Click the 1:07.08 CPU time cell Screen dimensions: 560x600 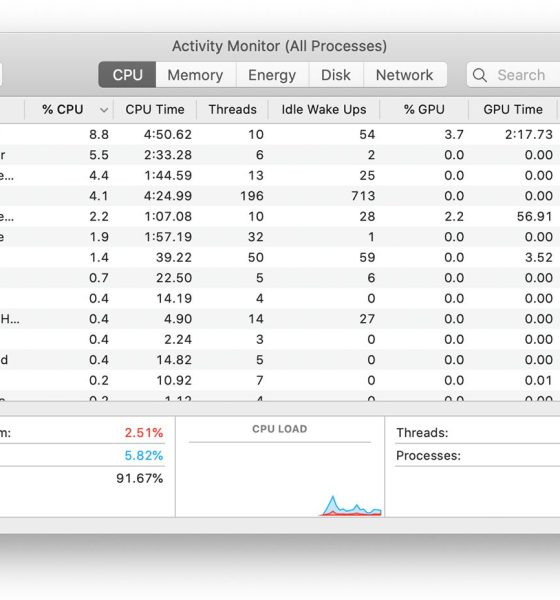click(168, 217)
